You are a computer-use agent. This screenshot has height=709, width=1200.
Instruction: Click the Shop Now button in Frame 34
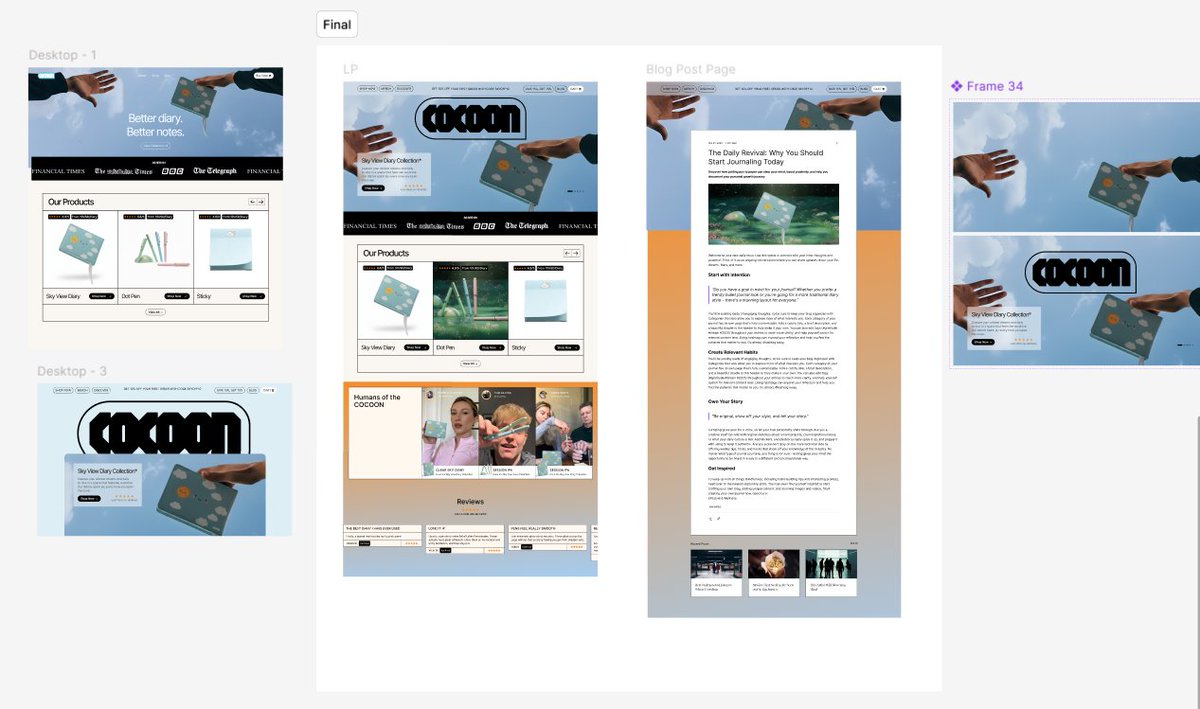[983, 342]
